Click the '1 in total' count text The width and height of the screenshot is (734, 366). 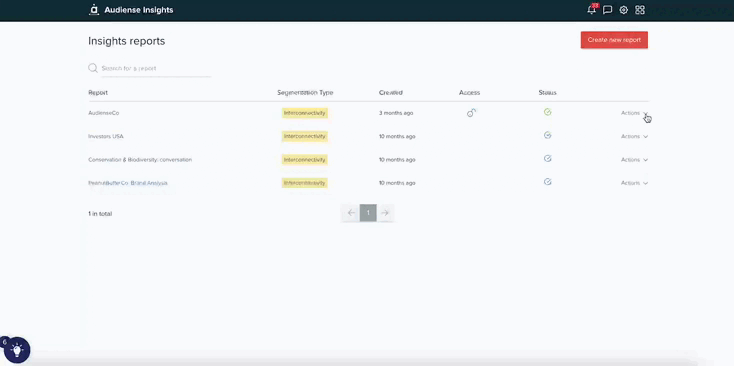coord(100,214)
